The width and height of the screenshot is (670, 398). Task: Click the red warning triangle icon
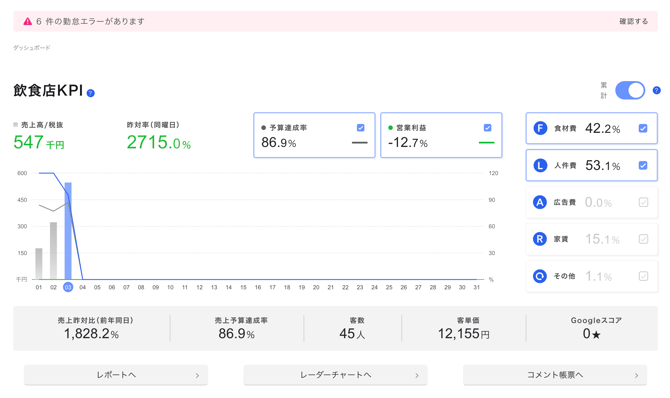(28, 21)
